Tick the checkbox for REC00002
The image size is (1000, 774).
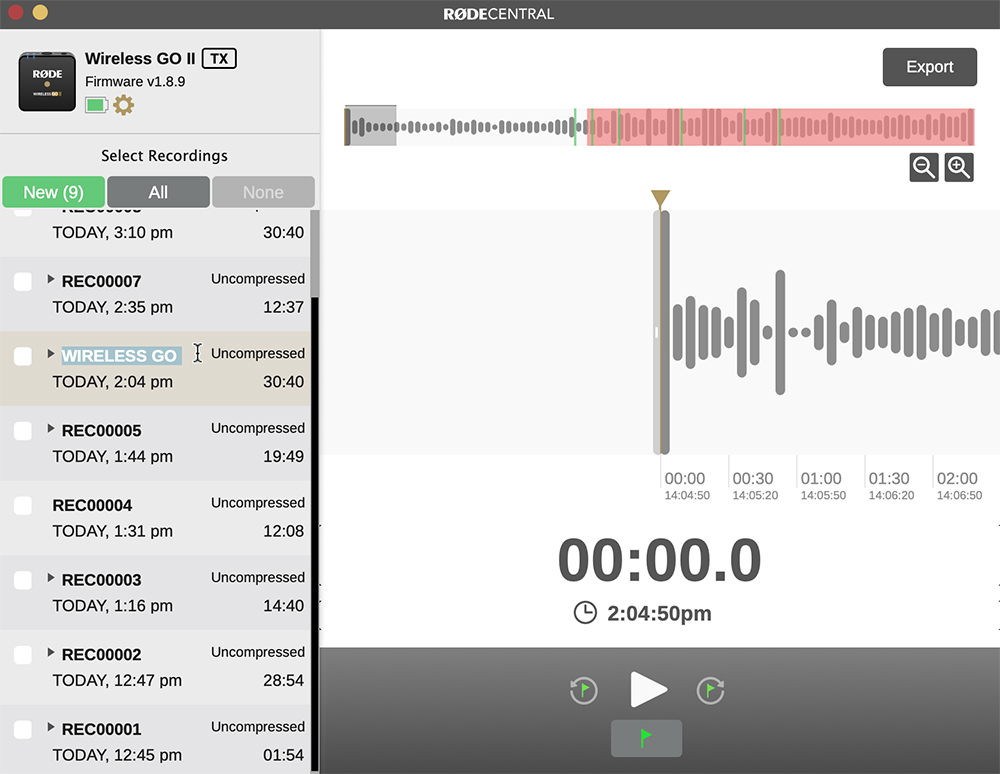pos(23,655)
